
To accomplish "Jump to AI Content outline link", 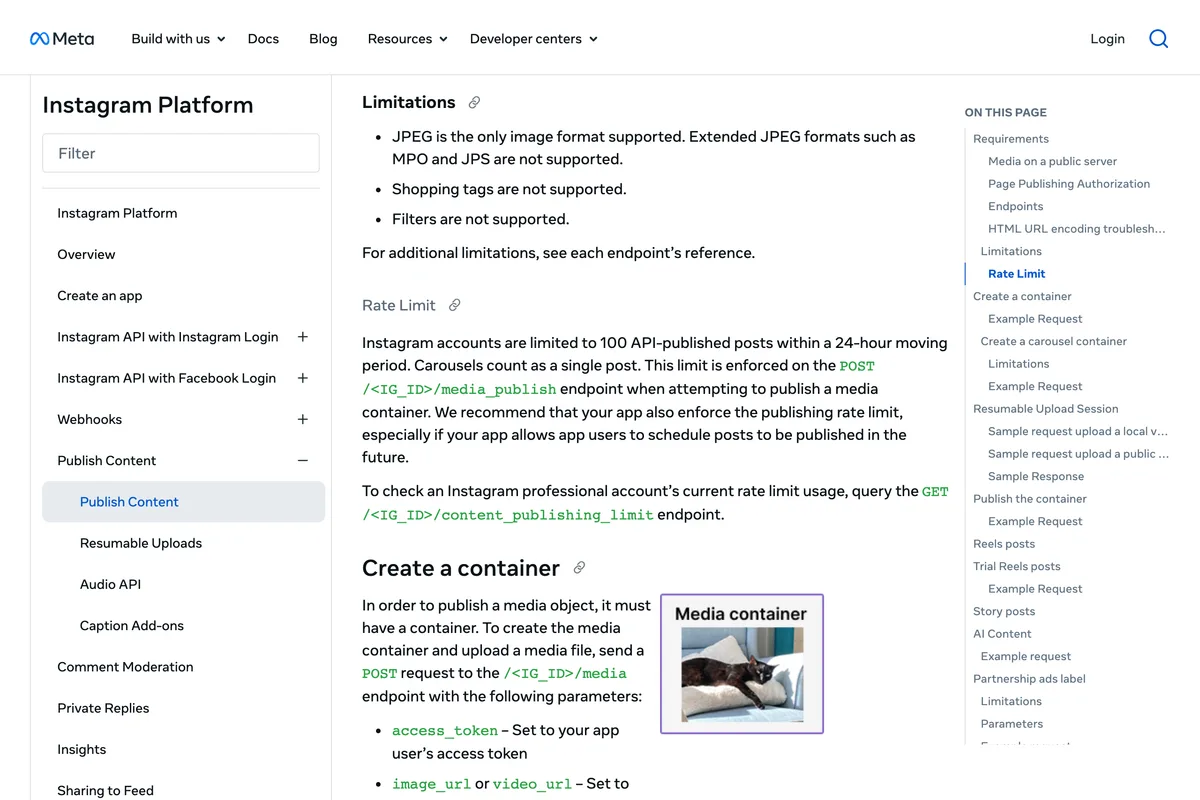I will (x=1002, y=634).
